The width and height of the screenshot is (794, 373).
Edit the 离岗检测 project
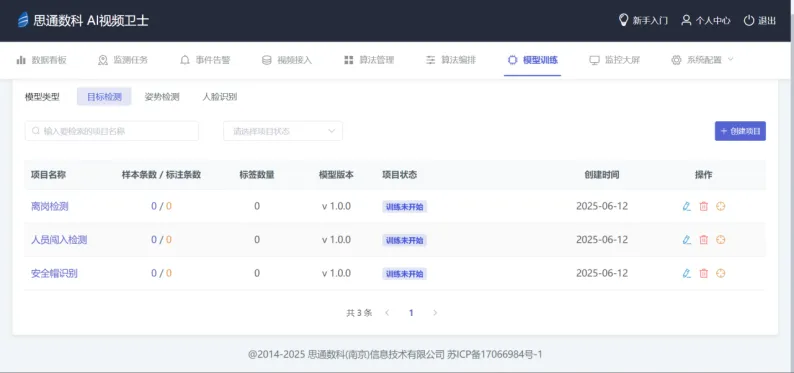tap(687, 206)
